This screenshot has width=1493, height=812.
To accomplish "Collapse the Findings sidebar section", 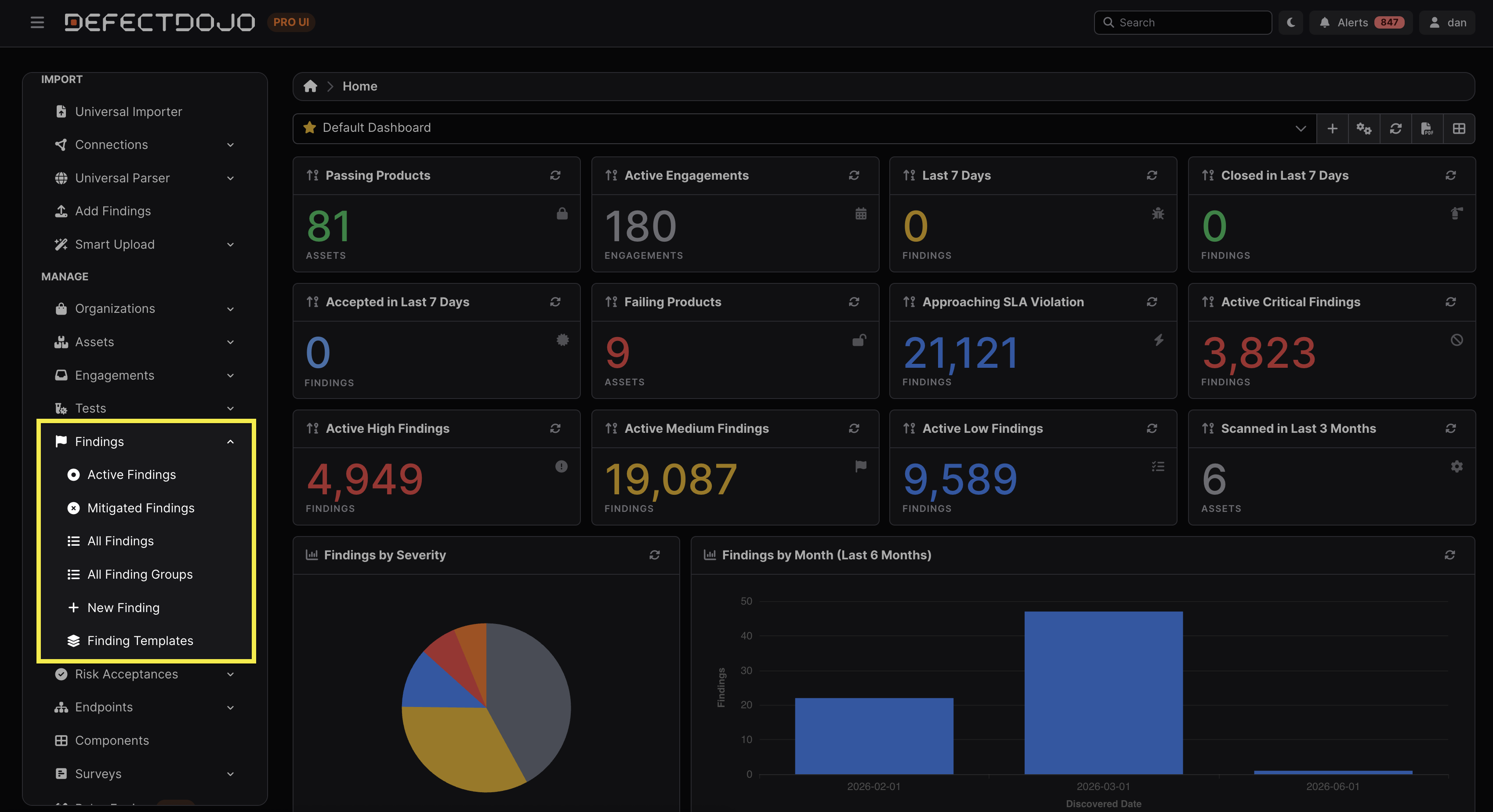I will point(230,442).
